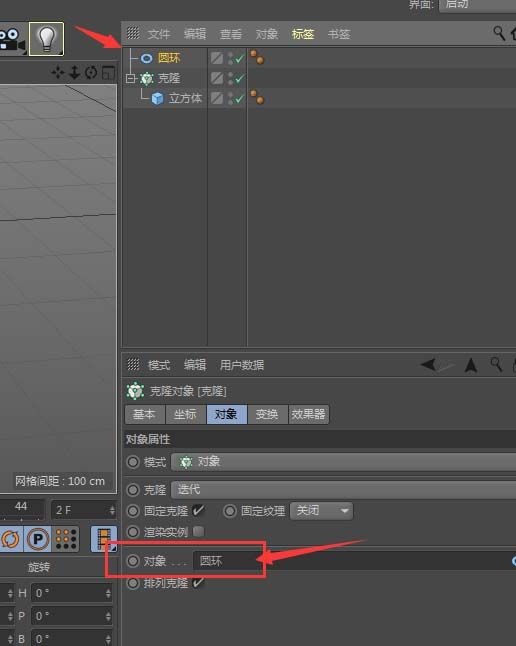Click the torus icon of 圆环
Image resolution: width=516 pixels, height=646 pixels.
tap(146, 58)
